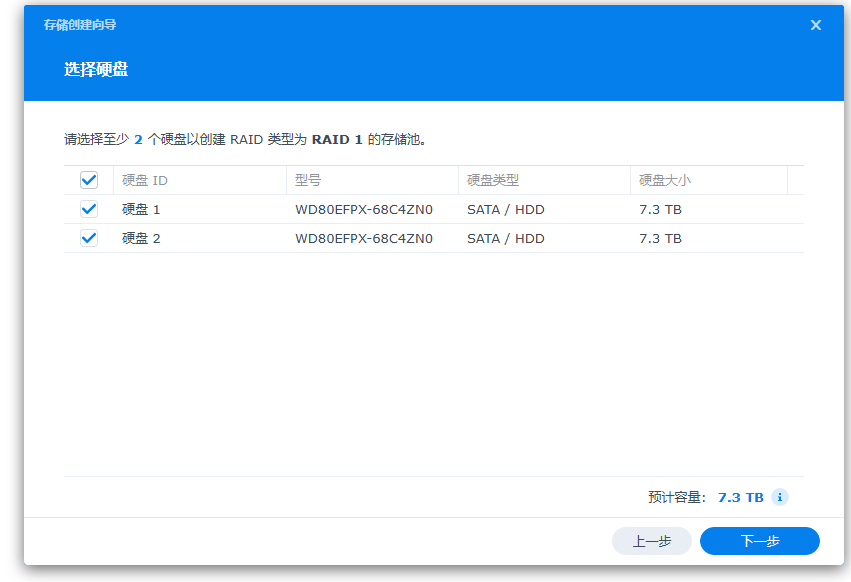Screen dimensions: 851x582
Task: Uncheck the checkbox for 硬盘 2
Action: click(x=89, y=238)
